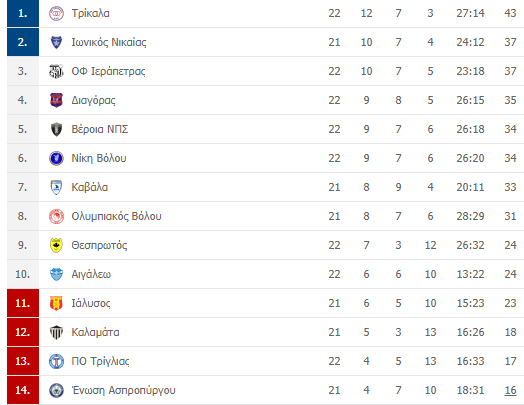
Task: Click the red rank 14 badge
Action: [23, 390]
